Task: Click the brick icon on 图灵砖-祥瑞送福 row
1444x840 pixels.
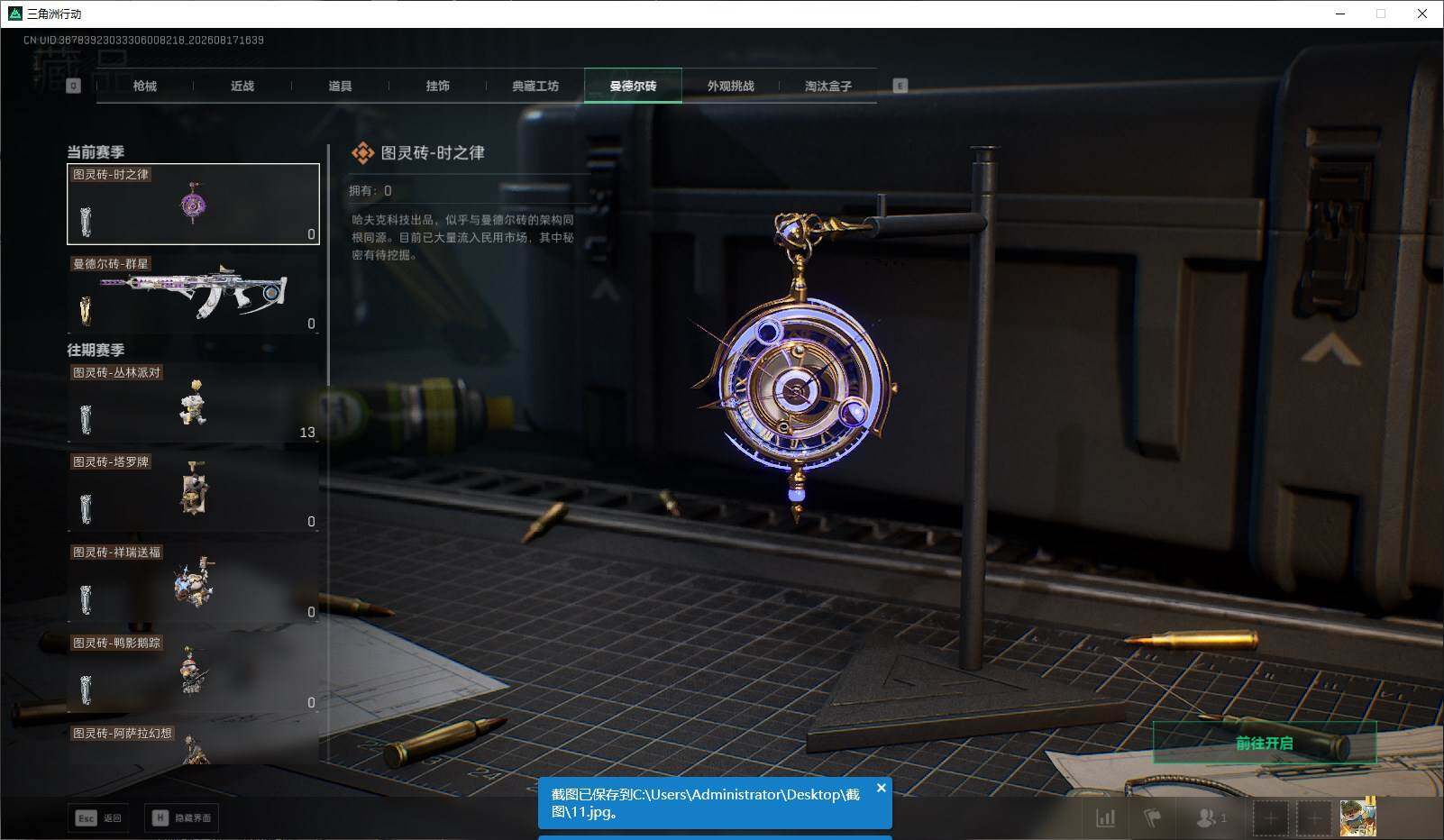Action: [x=86, y=599]
